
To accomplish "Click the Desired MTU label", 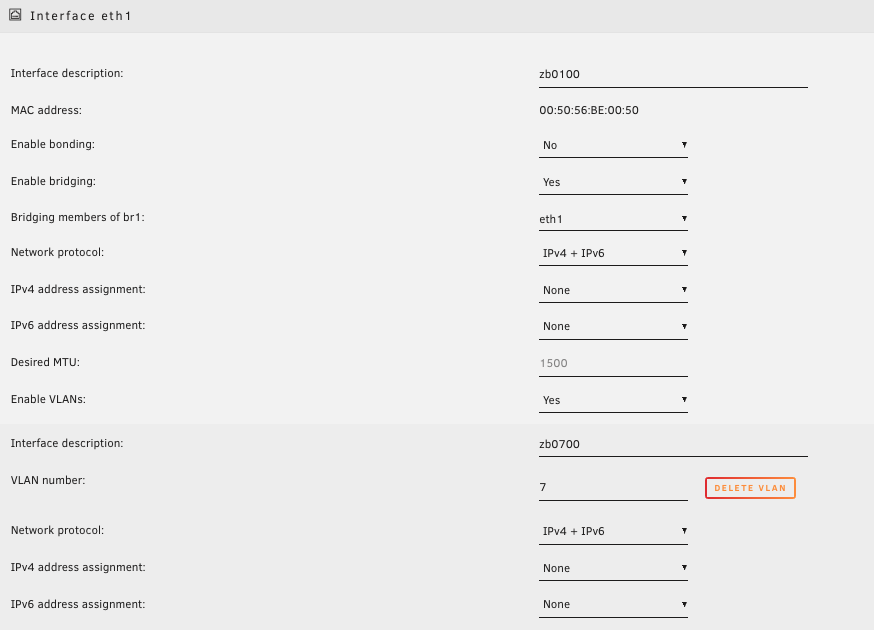I will [x=45, y=362].
